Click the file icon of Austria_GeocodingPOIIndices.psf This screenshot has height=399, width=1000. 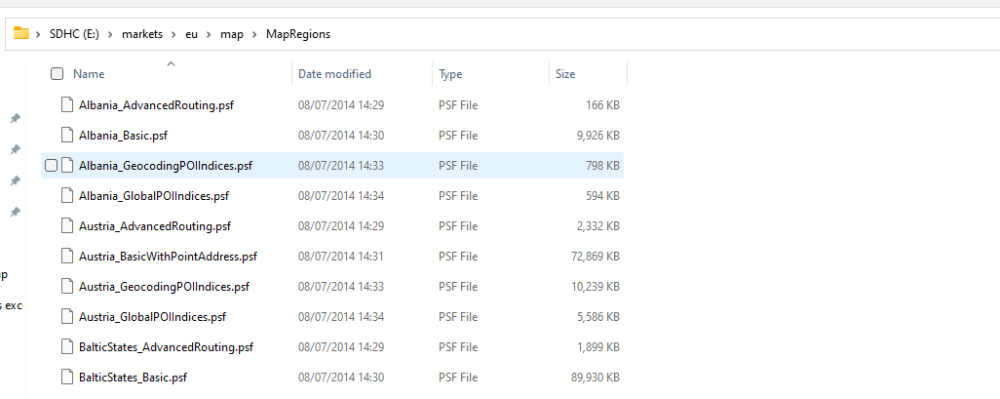[67, 287]
